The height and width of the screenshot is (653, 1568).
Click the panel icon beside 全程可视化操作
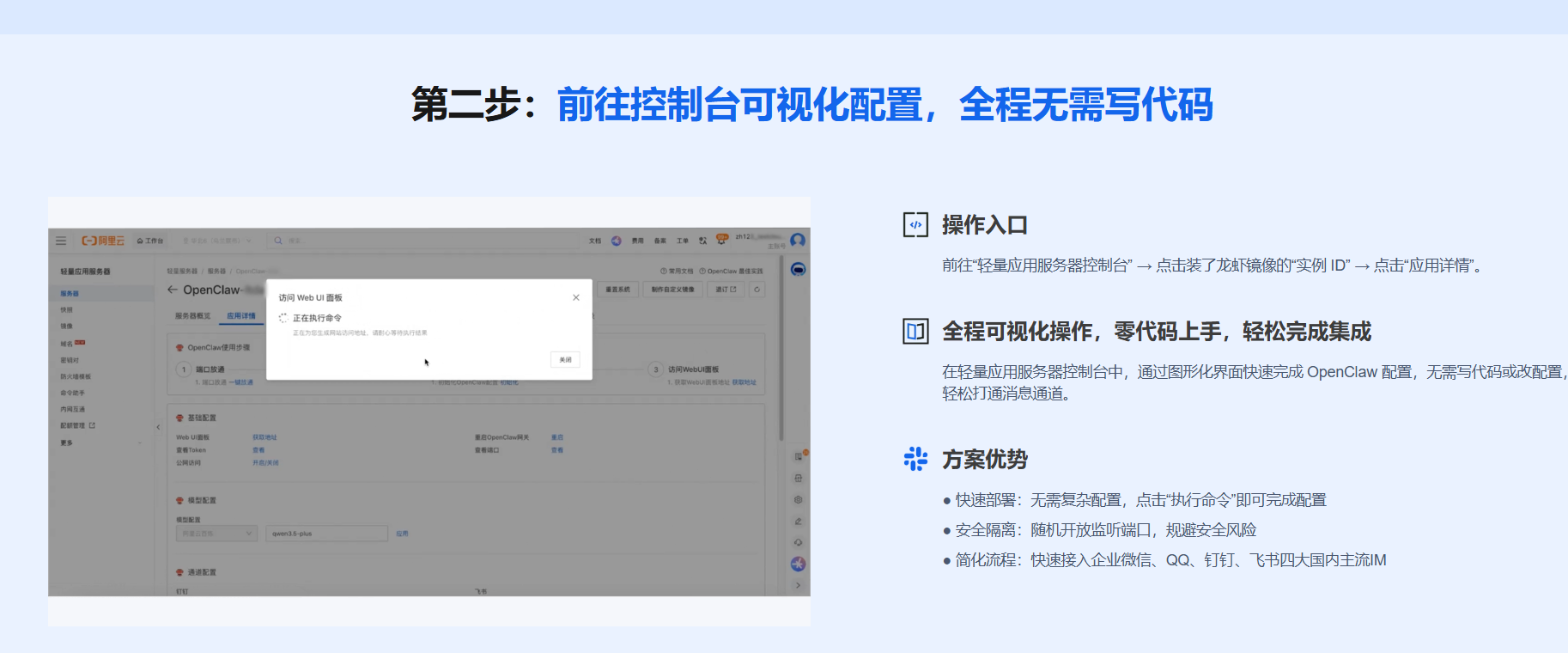point(915,332)
